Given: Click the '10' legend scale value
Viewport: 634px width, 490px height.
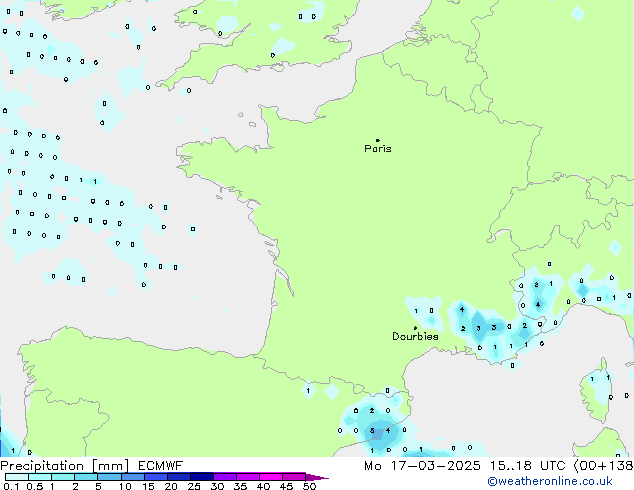Looking at the screenshot, I should point(125,486).
